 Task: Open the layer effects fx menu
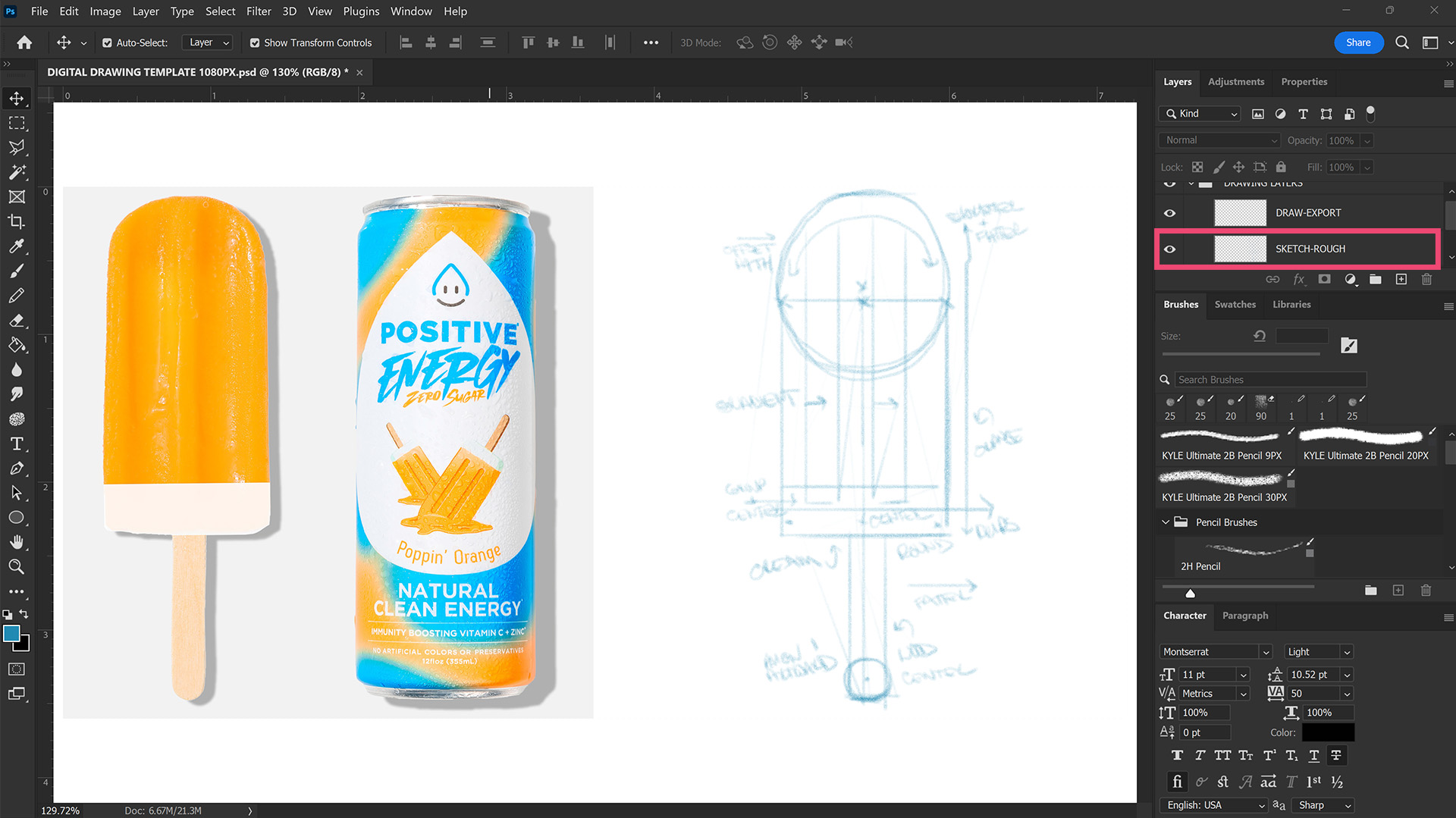(1299, 279)
